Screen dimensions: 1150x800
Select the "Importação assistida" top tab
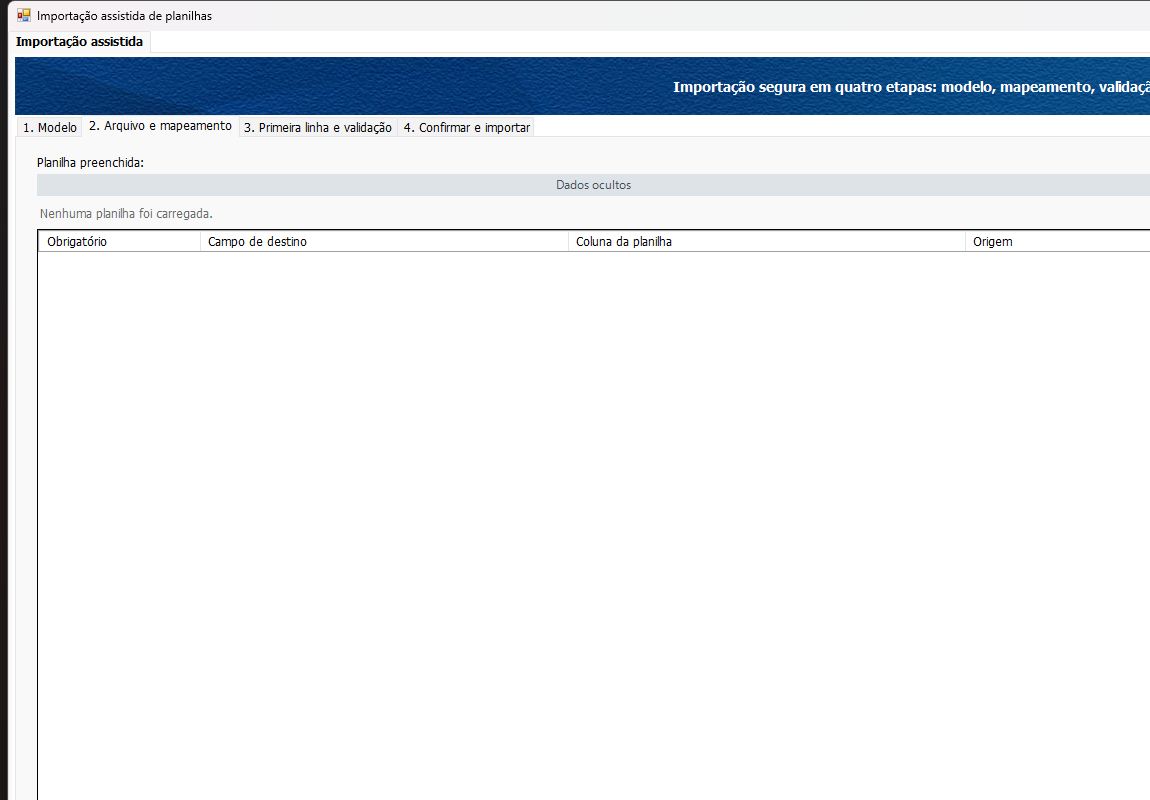79,42
